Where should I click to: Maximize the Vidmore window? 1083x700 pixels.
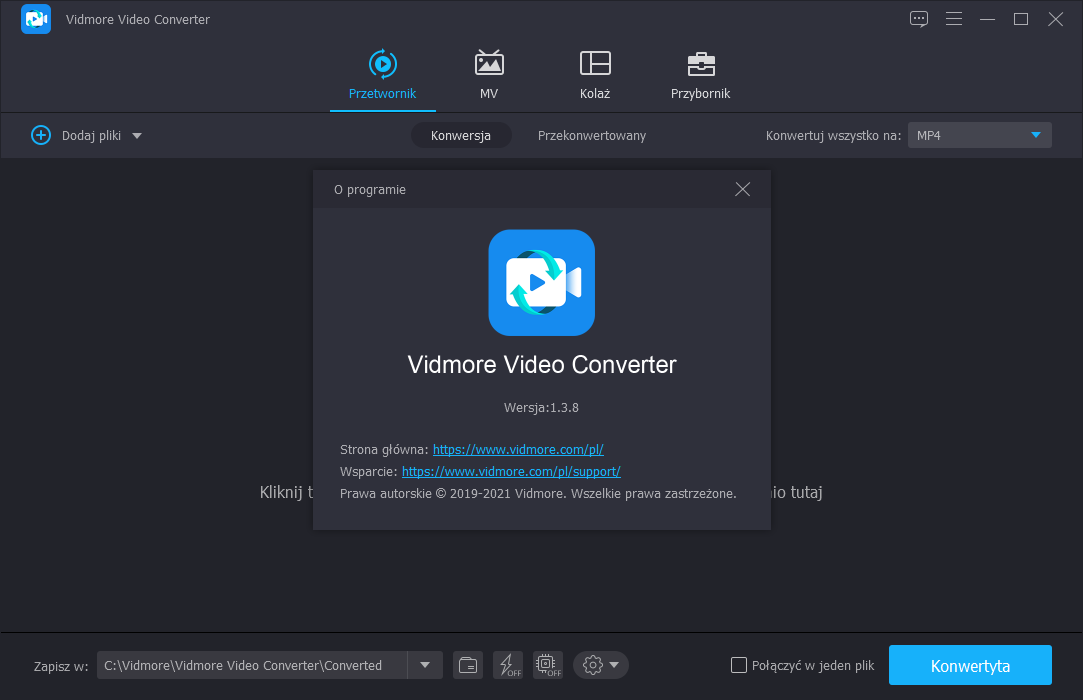(1021, 19)
